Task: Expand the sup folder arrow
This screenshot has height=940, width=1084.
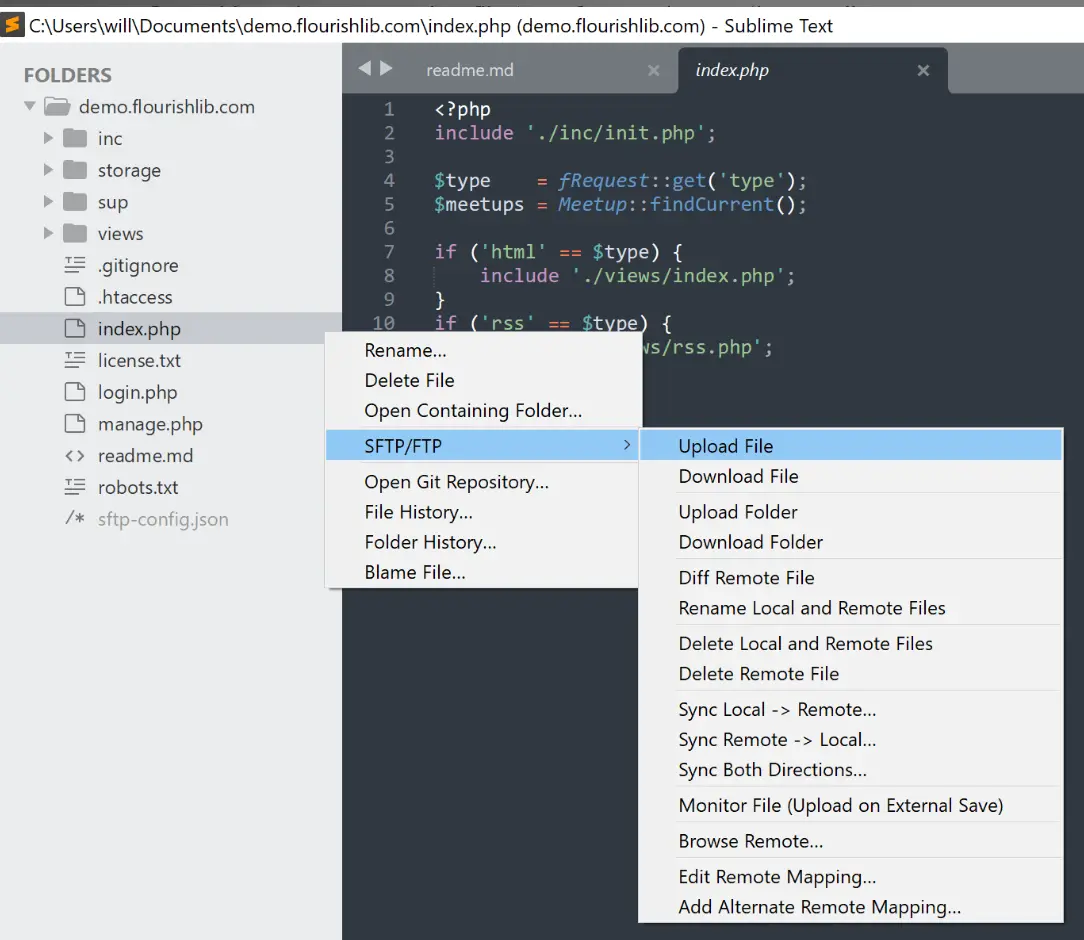Action: [48, 201]
